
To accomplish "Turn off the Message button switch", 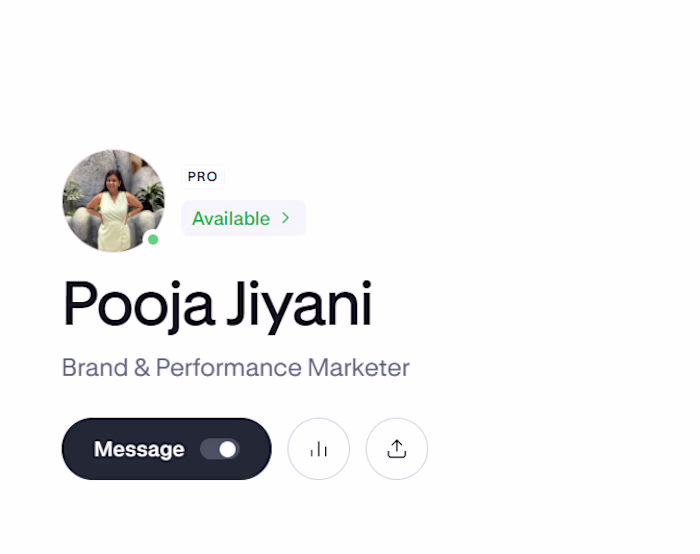I will (x=220, y=449).
